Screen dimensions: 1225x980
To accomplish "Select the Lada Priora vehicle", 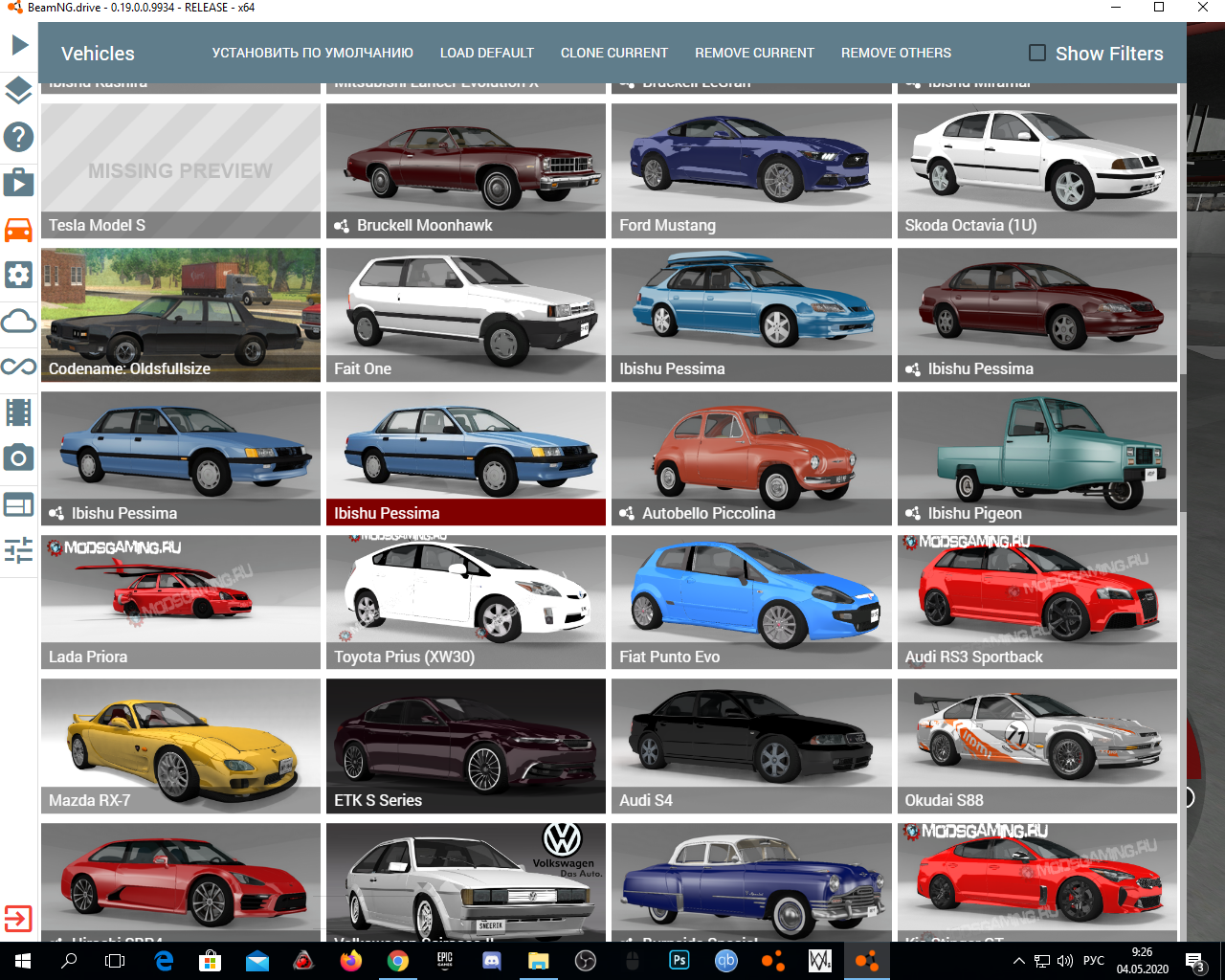I will click(x=181, y=602).
